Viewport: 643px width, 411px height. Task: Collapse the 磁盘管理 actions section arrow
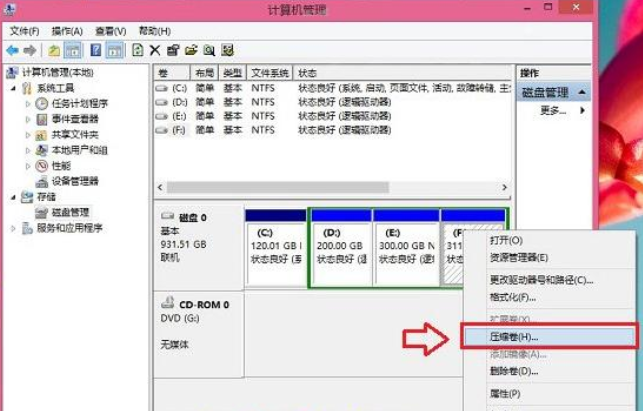[581, 92]
